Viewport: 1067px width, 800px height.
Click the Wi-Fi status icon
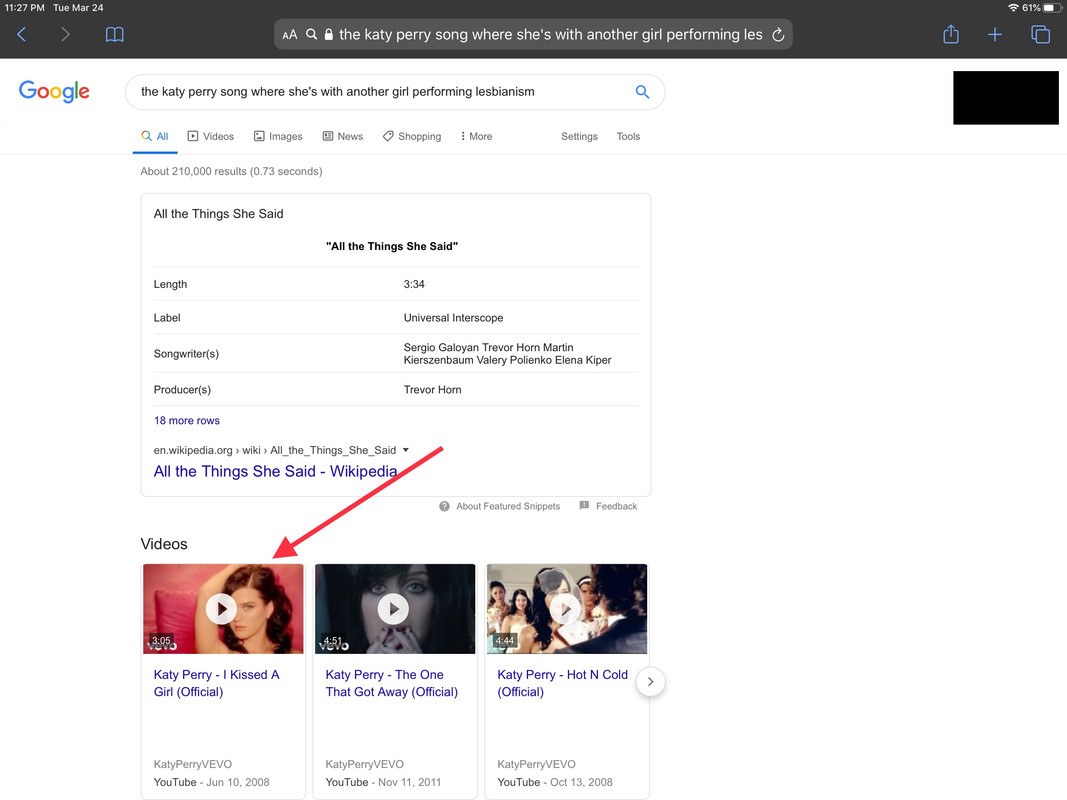click(1013, 7)
